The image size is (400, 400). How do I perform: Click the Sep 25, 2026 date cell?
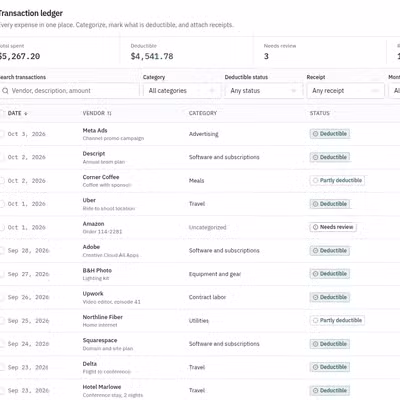point(28,321)
